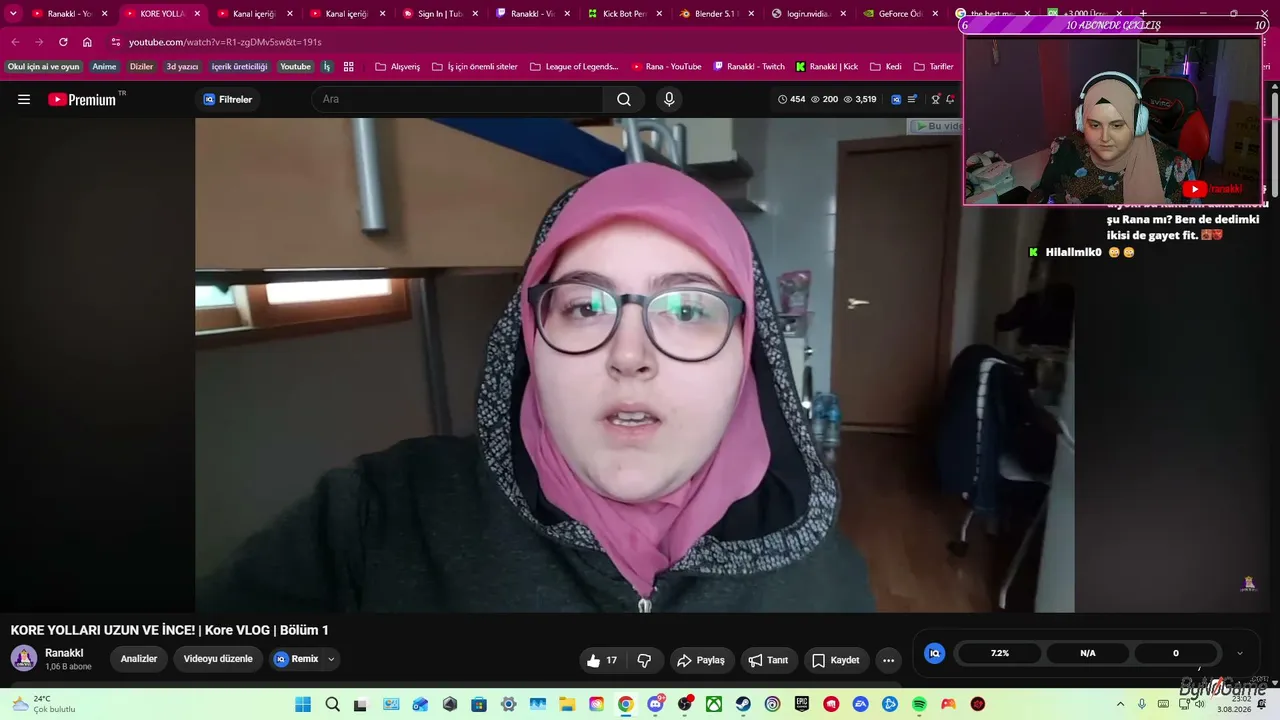Open Ranakkl - Twitch bookmark
Image resolution: width=1280 pixels, height=720 pixels.
[749, 67]
